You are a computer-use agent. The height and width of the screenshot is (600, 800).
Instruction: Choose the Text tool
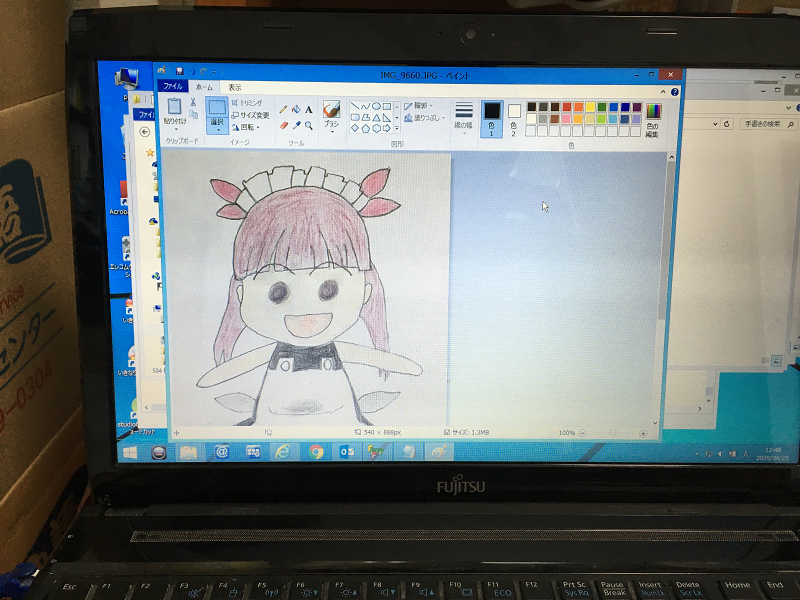click(x=309, y=110)
